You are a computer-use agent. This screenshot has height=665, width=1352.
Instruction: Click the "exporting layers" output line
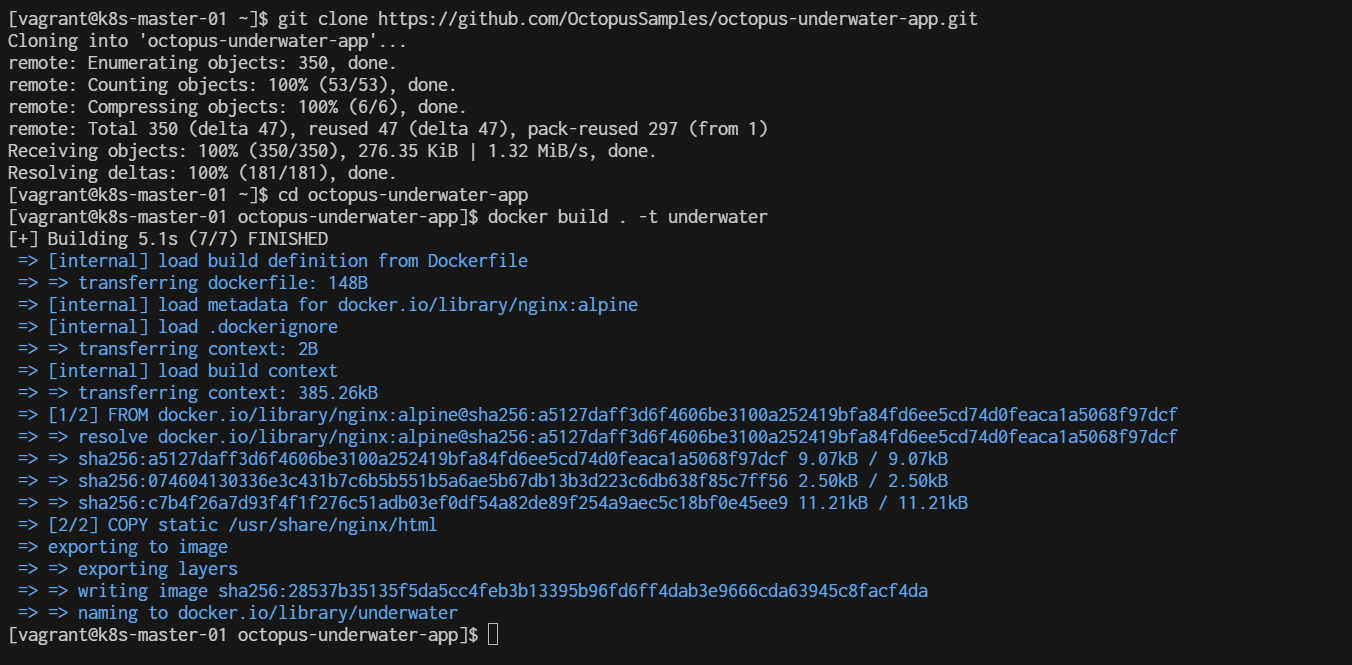coord(158,569)
